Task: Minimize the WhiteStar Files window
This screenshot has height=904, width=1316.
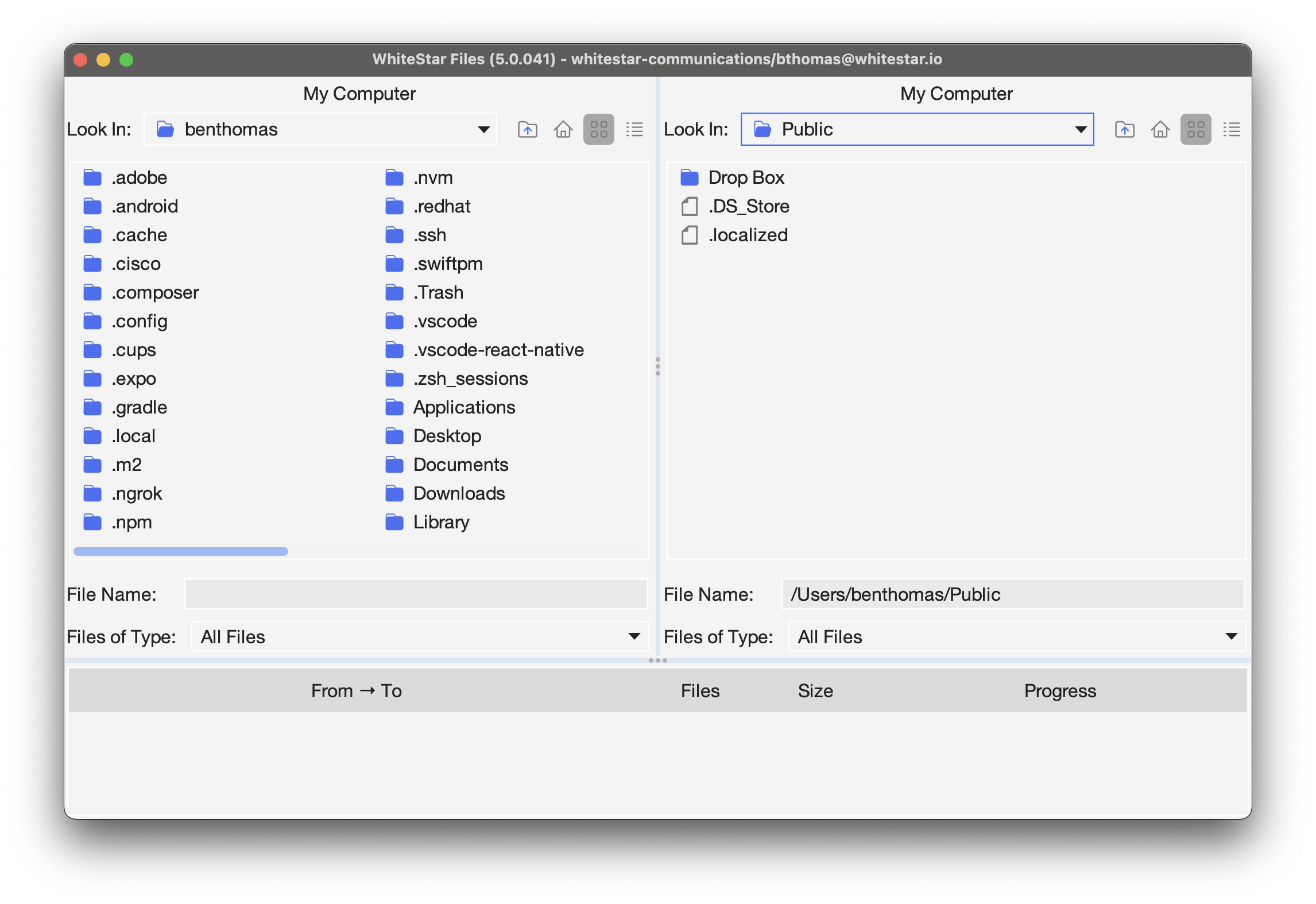Action: (104, 60)
